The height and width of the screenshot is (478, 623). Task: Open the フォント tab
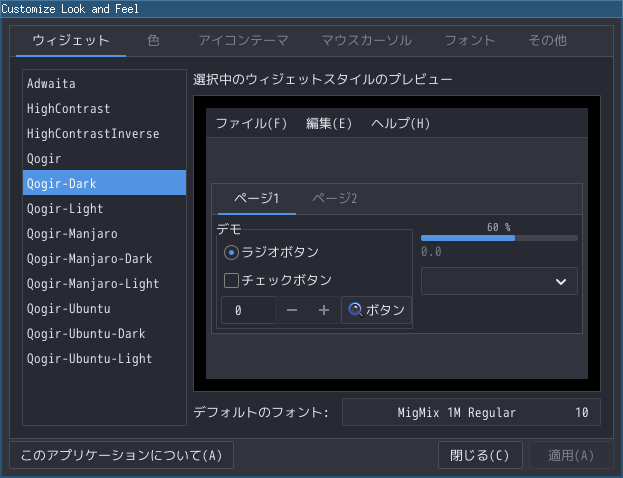470,40
